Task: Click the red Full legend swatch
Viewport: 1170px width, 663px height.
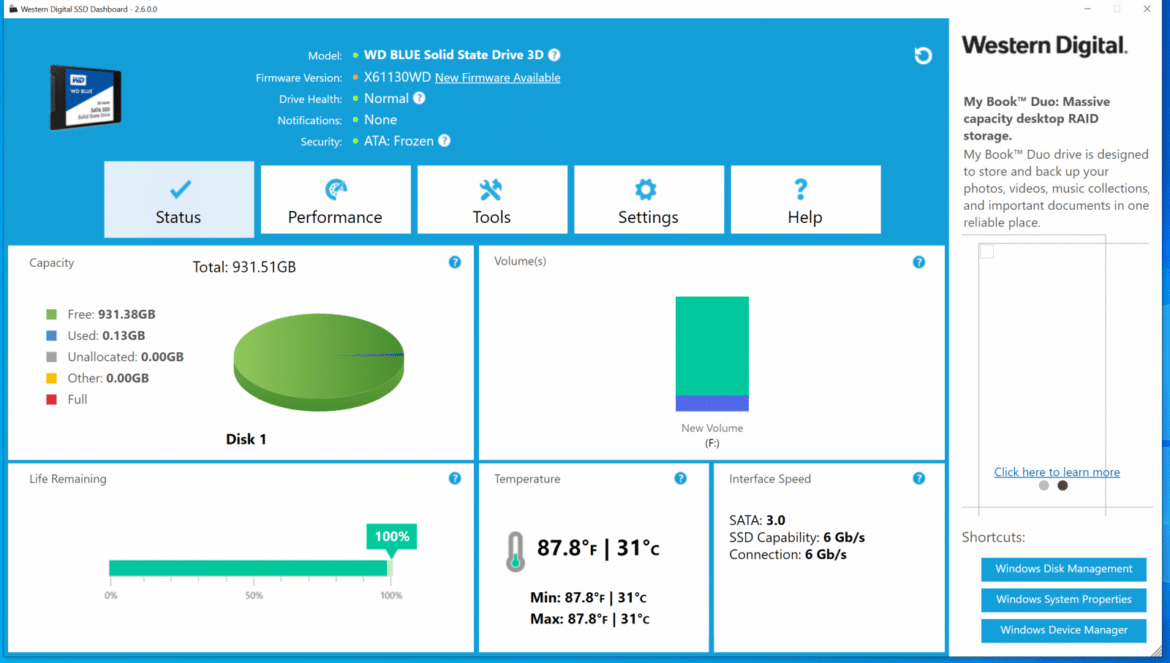Action: [x=51, y=400]
